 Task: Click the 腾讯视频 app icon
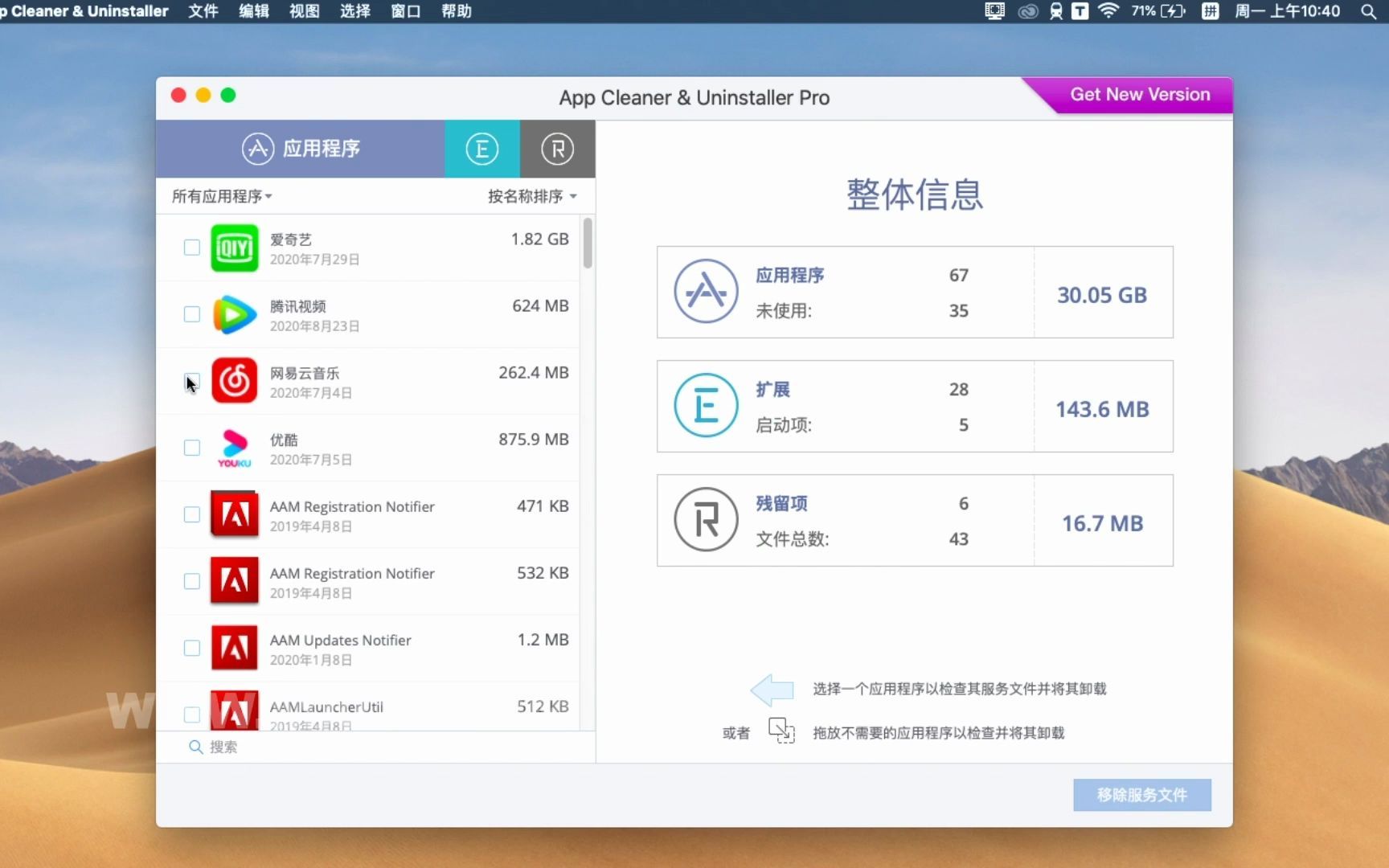pos(234,314)
